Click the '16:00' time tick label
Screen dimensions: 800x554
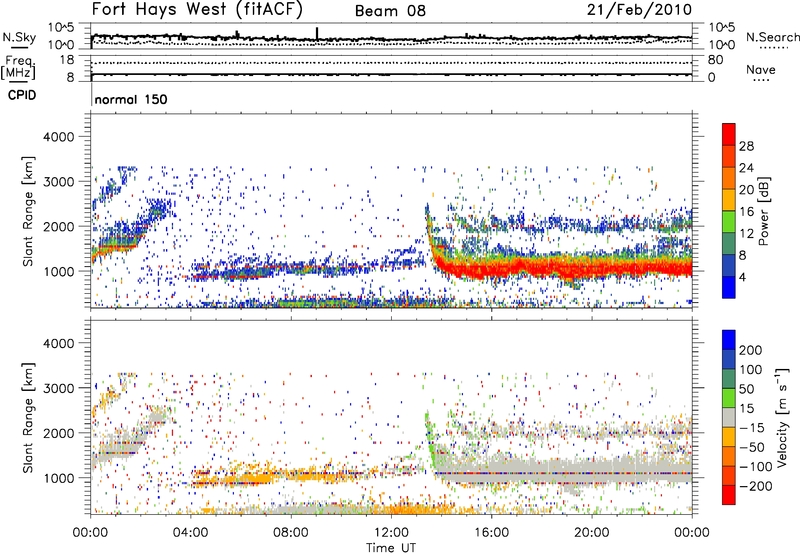click(491, 533)
